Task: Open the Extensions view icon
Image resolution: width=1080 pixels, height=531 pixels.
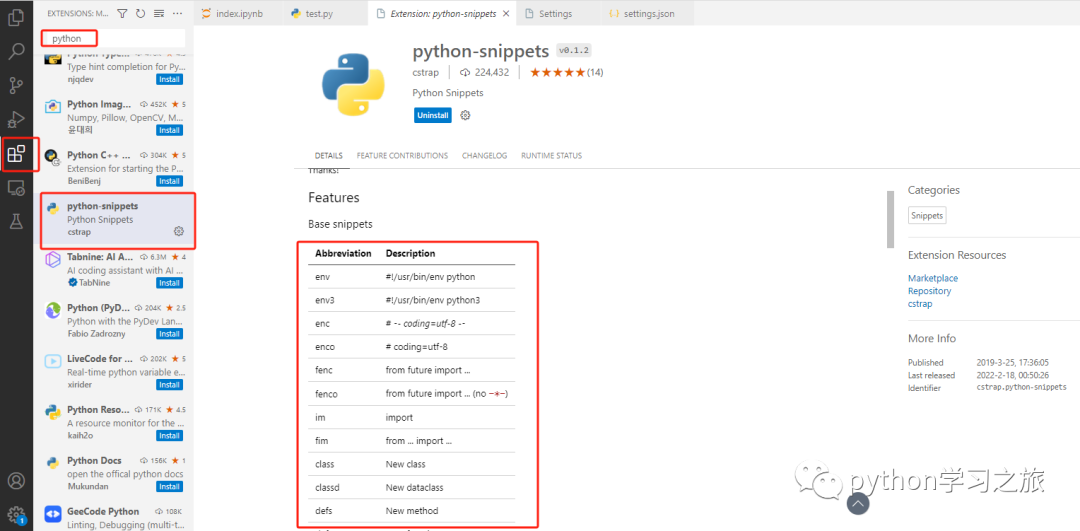Action: [x=16, y=154]
